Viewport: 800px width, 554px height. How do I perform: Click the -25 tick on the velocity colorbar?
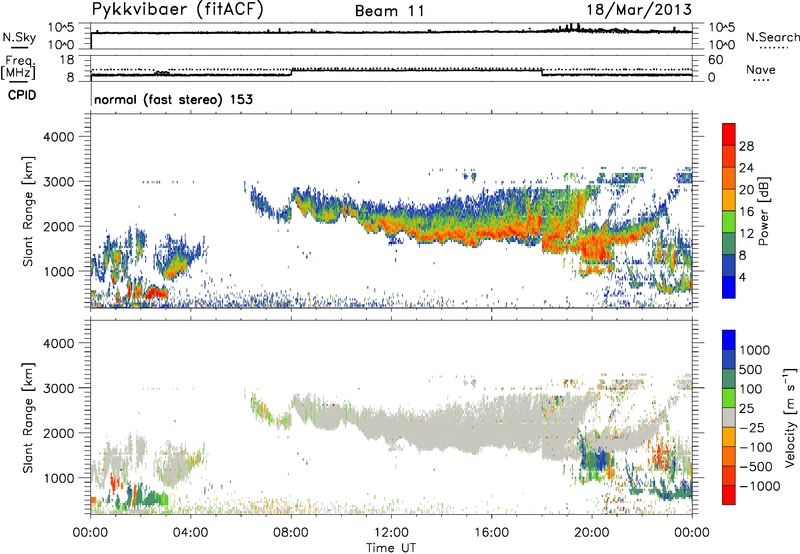[752, 427]
